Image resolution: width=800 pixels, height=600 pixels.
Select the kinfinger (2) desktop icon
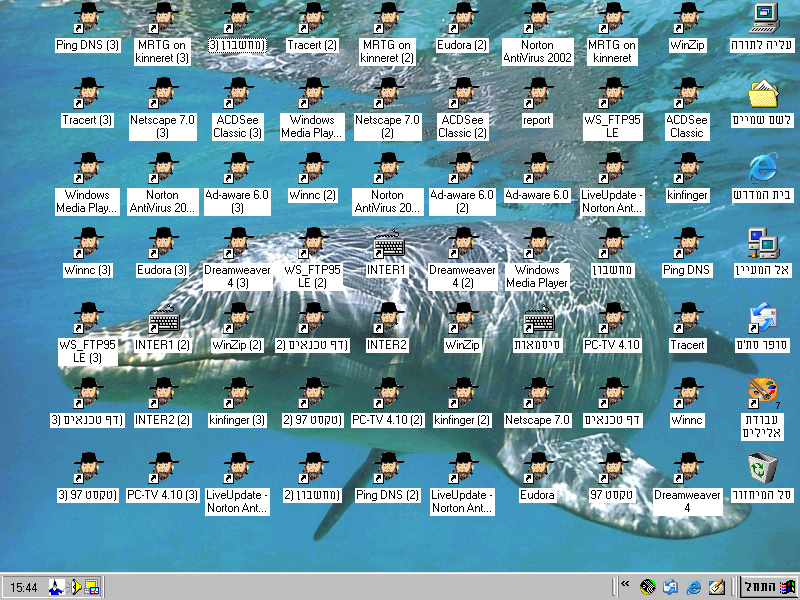462,402
